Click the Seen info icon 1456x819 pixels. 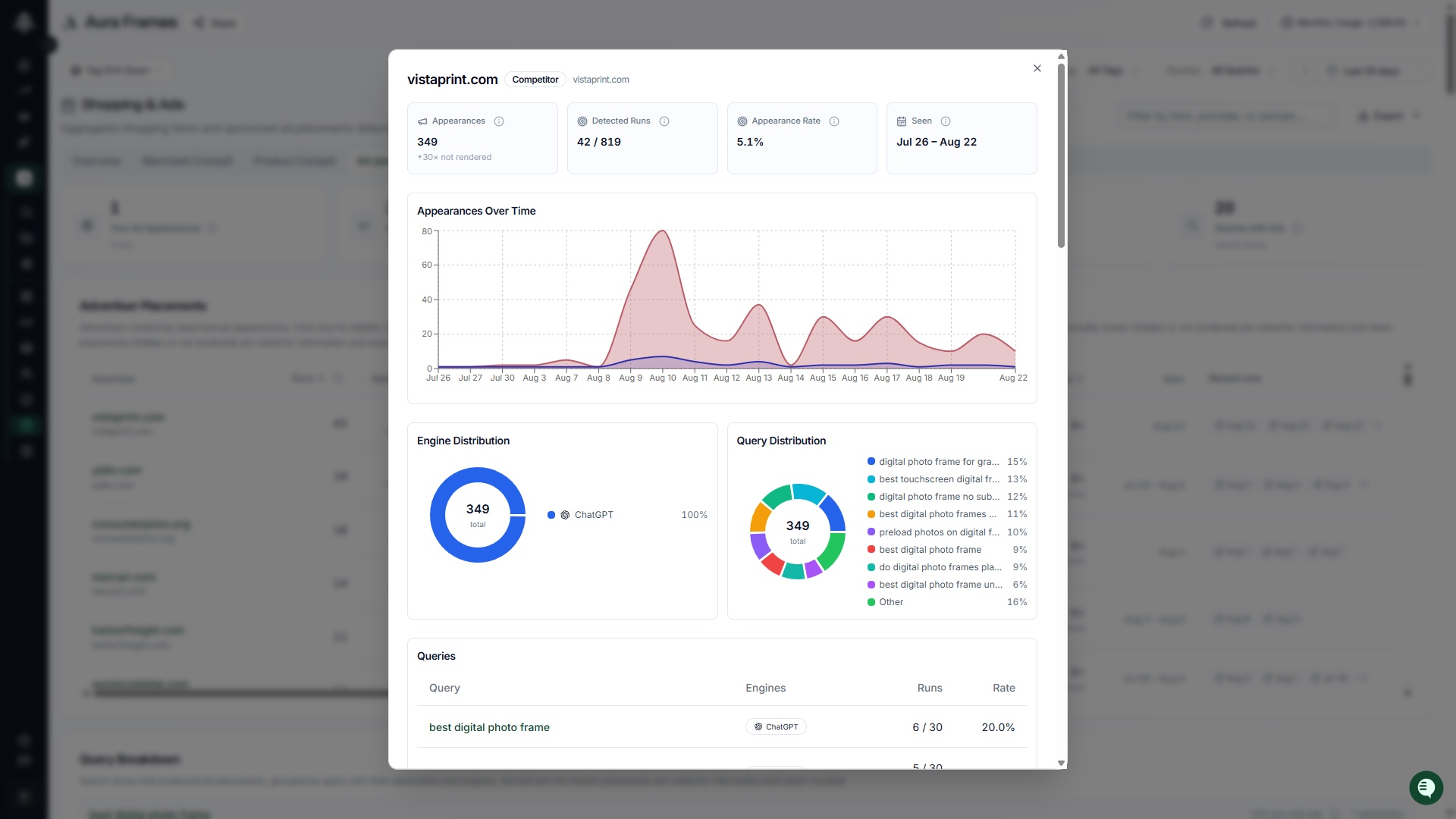pyautogui.click(x=946, y=121)
